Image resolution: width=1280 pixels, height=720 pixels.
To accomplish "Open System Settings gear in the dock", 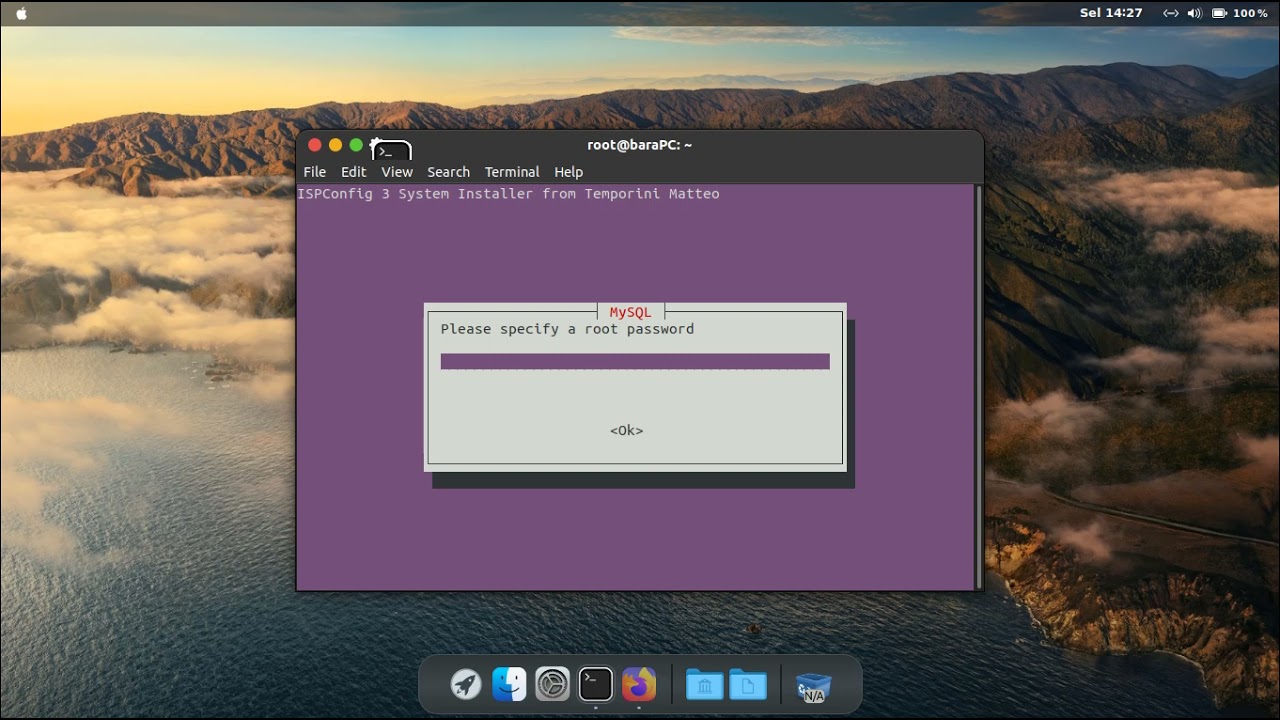I will point(552,684).
